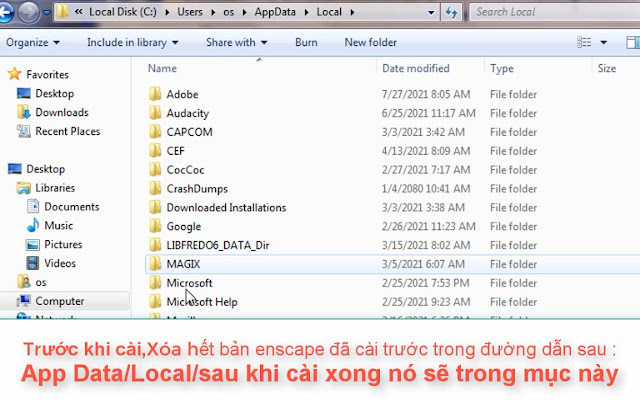Select LIBFREDO6_DATA_Dir folder icon

(155, 245)
